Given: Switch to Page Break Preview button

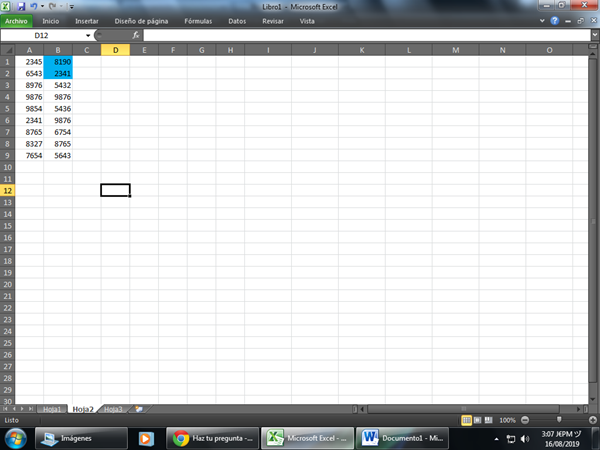Looking at the screenshot, I should 488,420.
